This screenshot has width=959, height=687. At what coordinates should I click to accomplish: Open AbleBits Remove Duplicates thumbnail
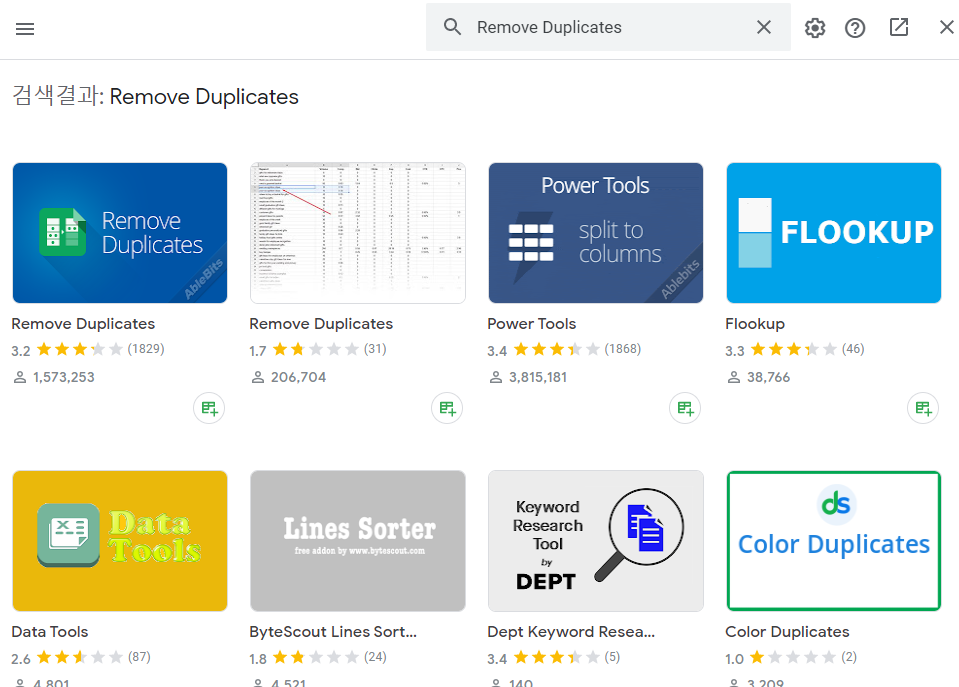pos(120,232)
